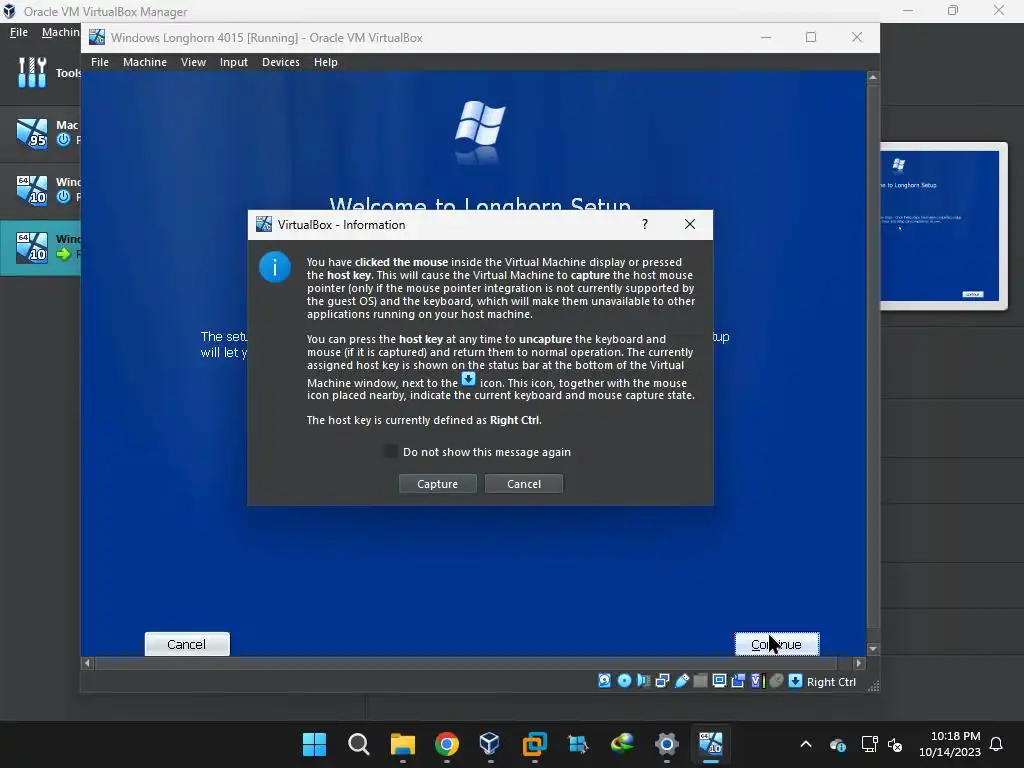Image resolution: width=1024 pixels, height=768 pixels.
Task: Click Continue in Longhorn Setup
Action: (776, 644)
